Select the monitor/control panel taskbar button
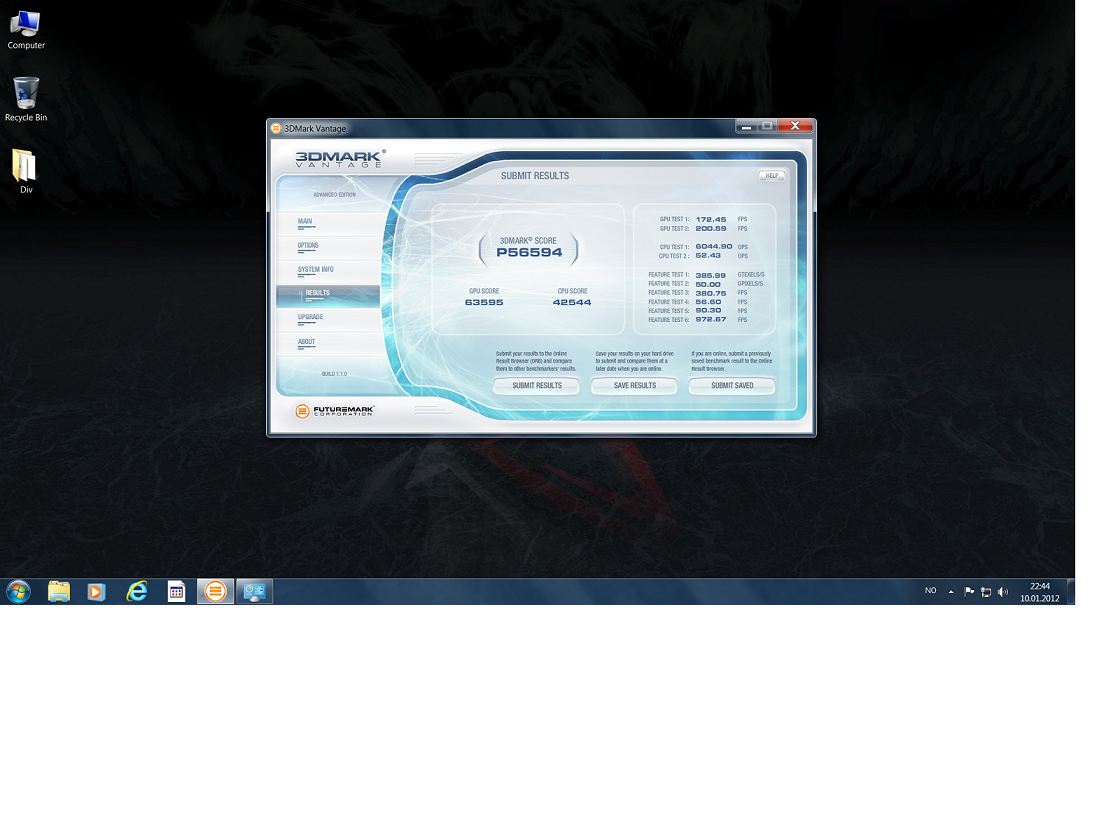Screen dimensions: 1120x840 pyautogui.click(x=254, y=591)
